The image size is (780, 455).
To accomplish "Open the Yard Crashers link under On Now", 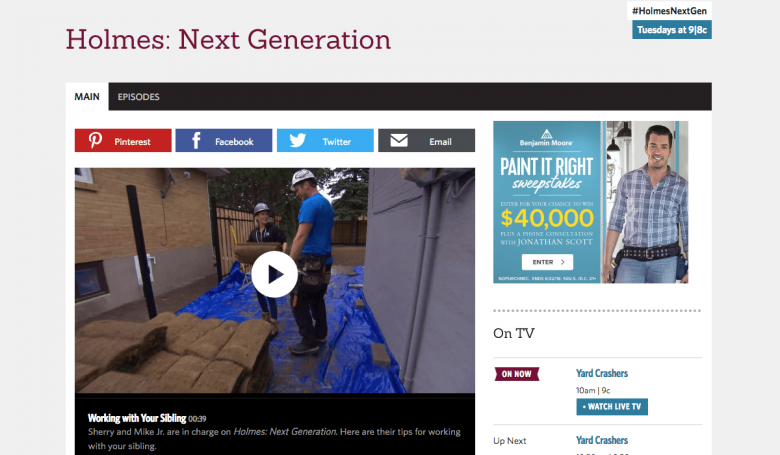I will tap(602, 373).
